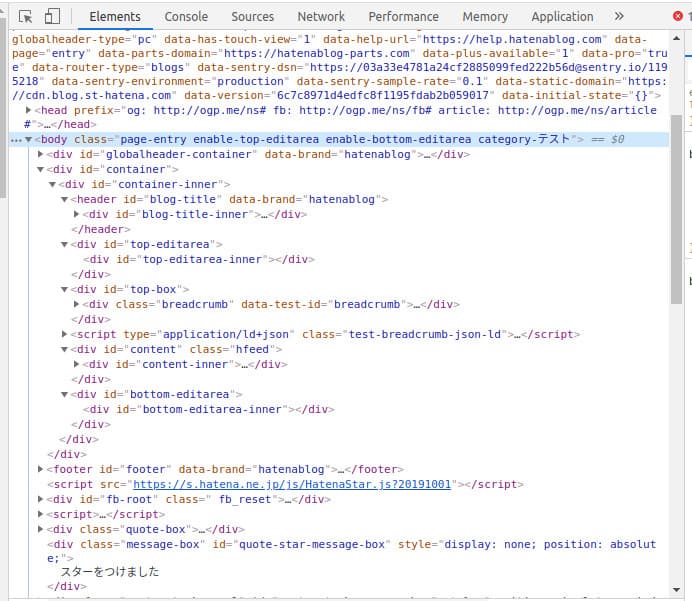
Task: Expand the globalheader-container div
Action: [x=41, y=154]
